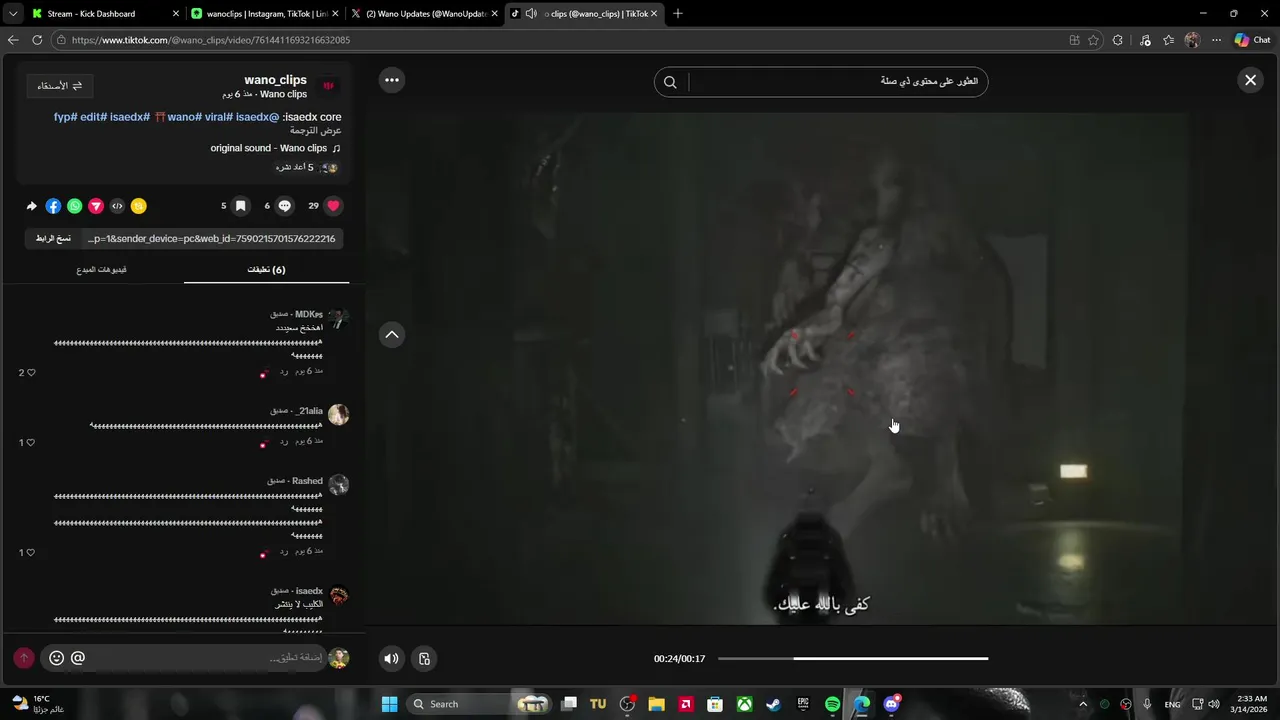
Task: Open Discord from the taskbar
Action: tap(891, 704)
